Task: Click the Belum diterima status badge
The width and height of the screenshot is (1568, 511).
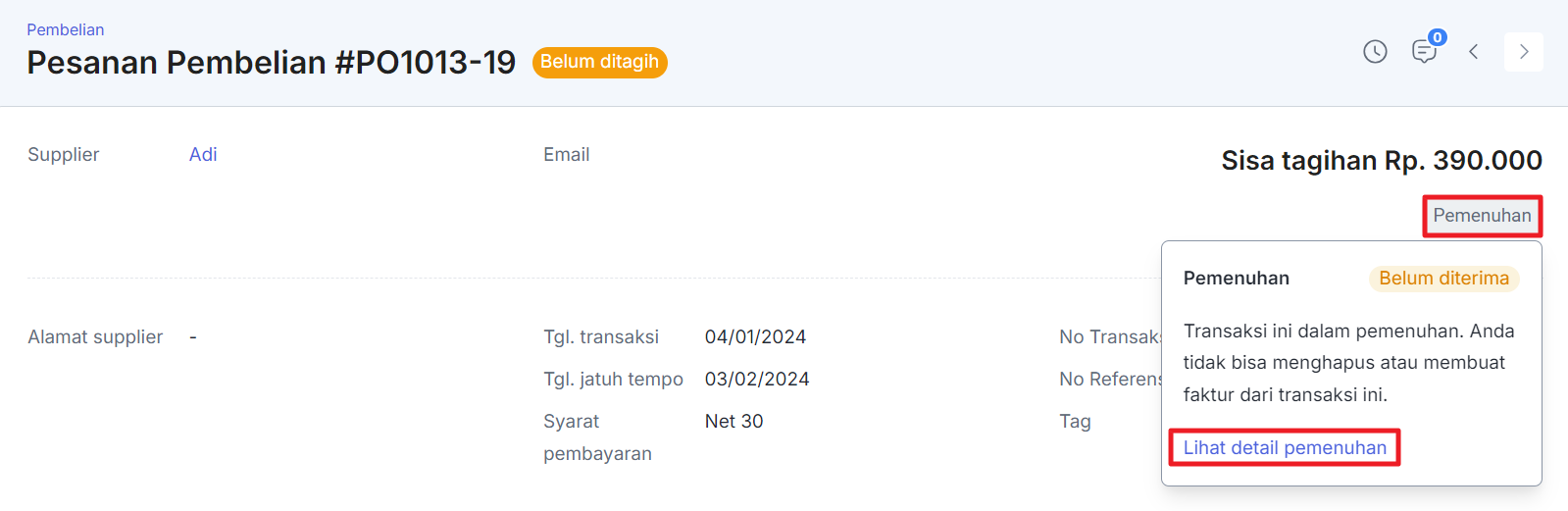Action: point(1443,279)
